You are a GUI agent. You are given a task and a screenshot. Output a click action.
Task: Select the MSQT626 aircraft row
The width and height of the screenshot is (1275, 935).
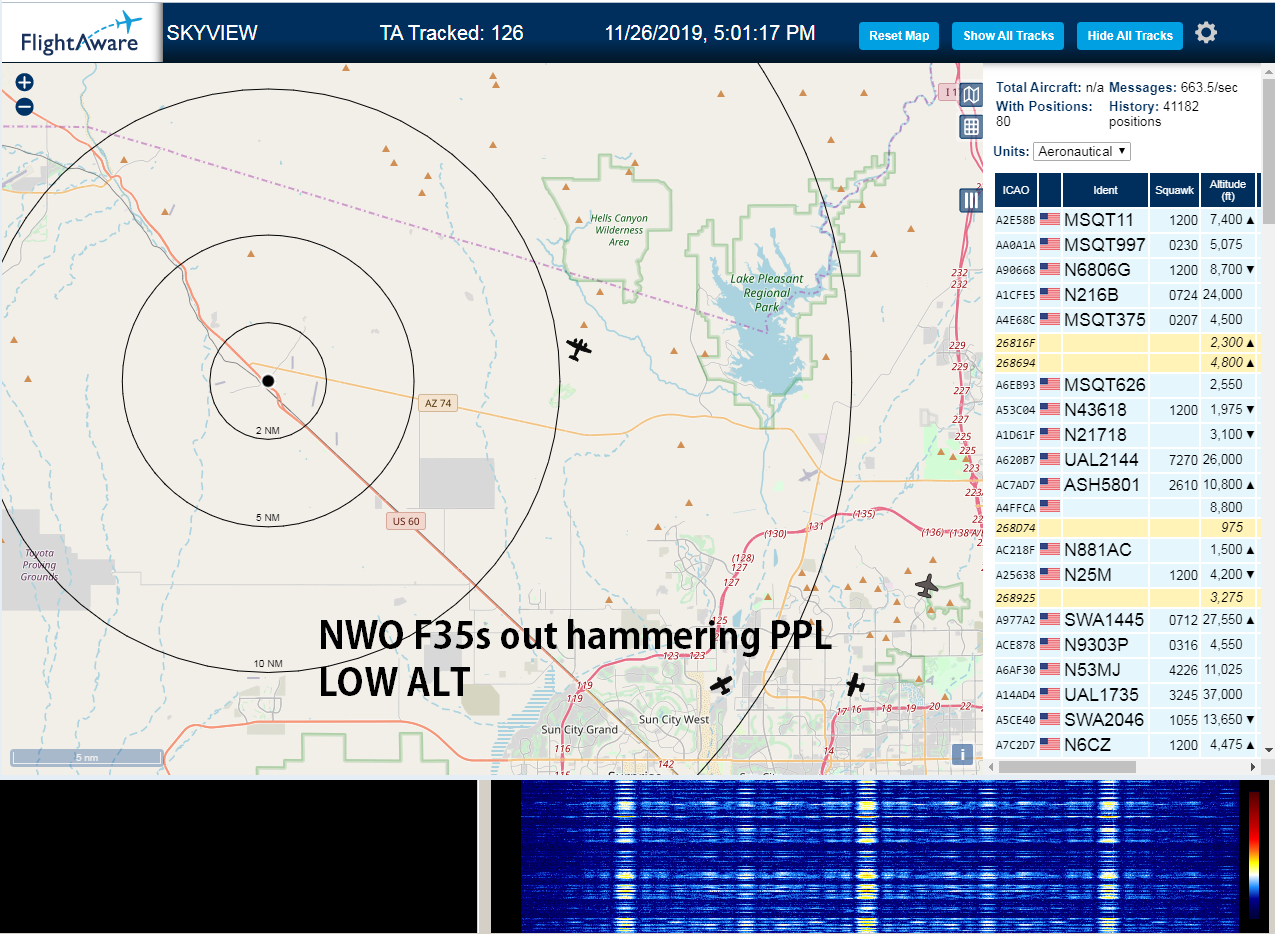[x=1125, y=385]
